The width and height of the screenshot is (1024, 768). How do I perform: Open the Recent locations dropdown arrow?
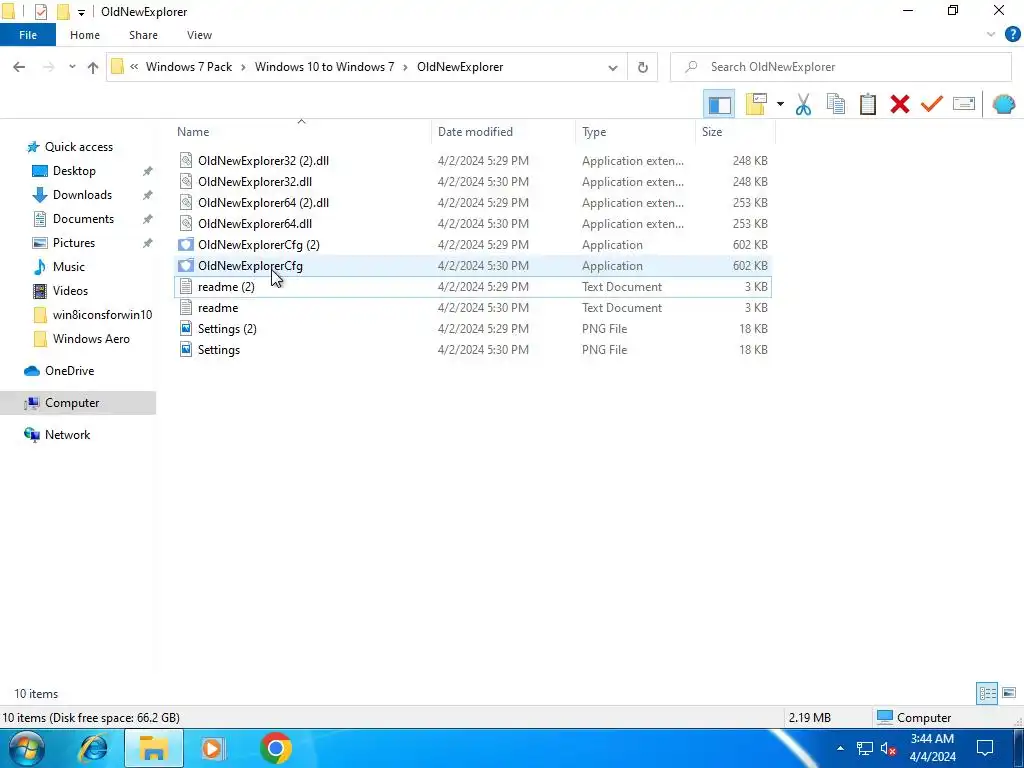(72, 67)
